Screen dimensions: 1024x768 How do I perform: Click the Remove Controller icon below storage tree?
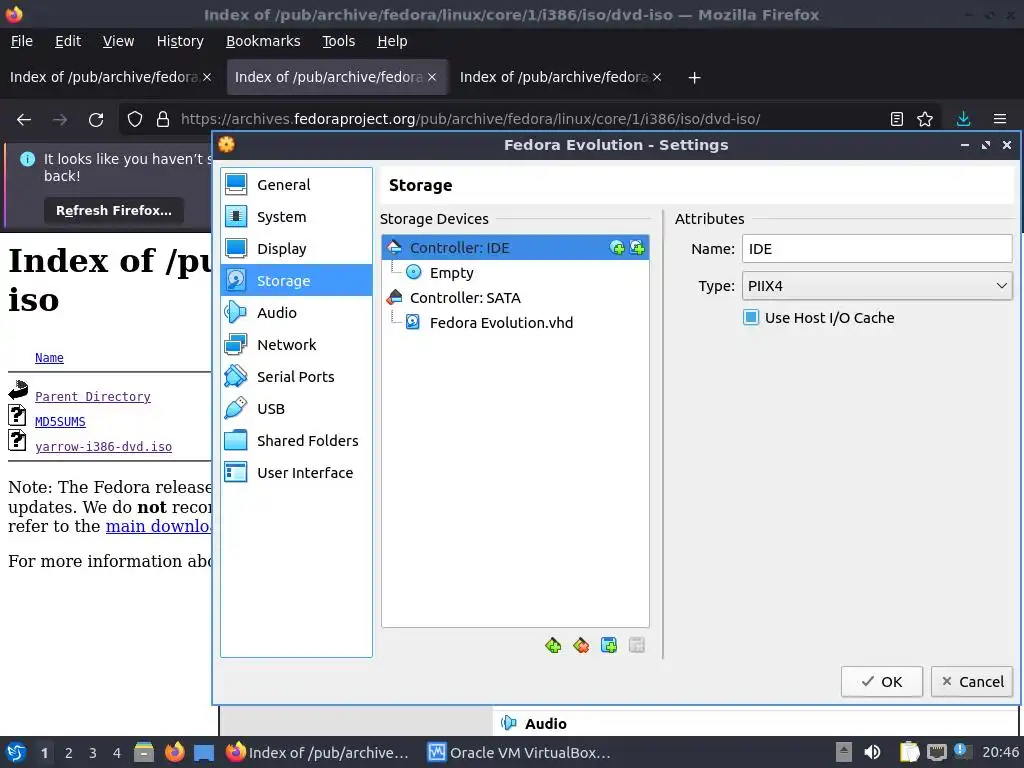point(581,645)
